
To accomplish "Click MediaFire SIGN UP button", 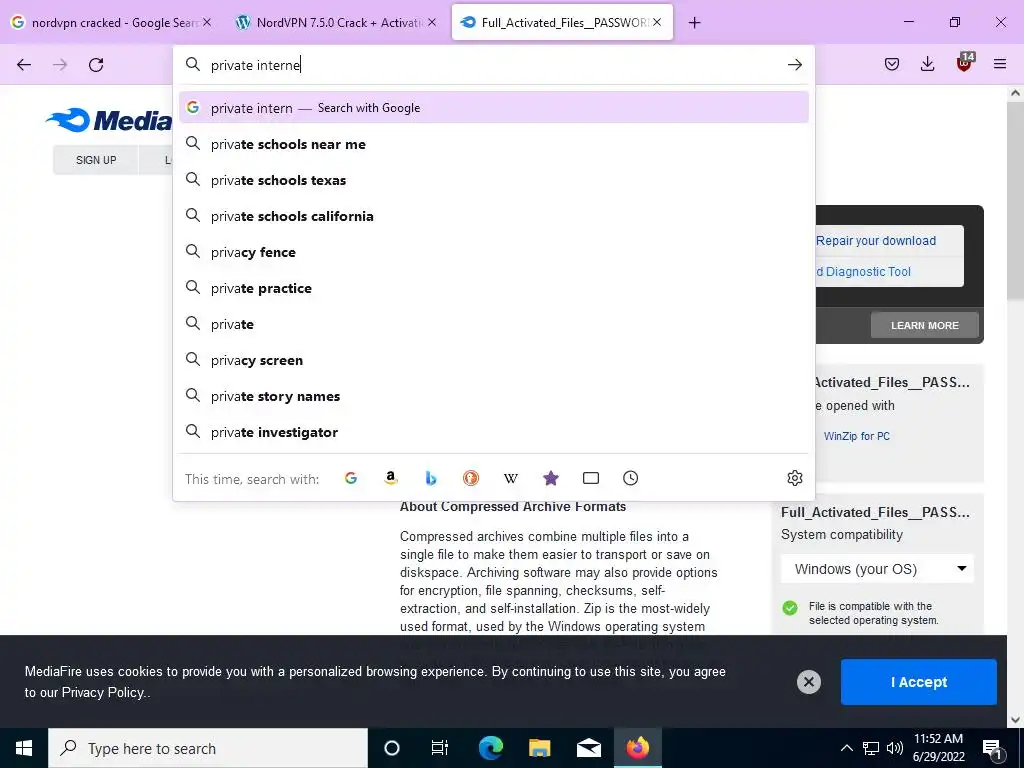I will pyautogui.click(x=96, y=160).
